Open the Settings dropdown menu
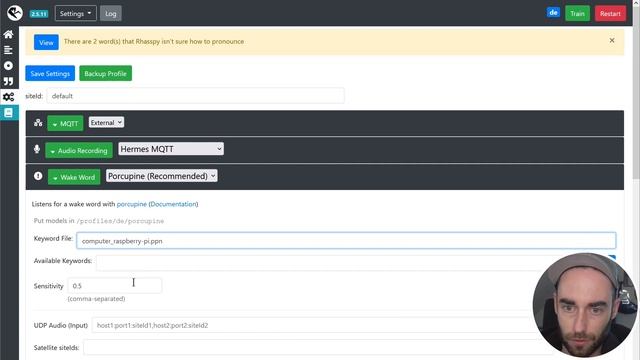The image size is (640, 360). coord(76,13)
